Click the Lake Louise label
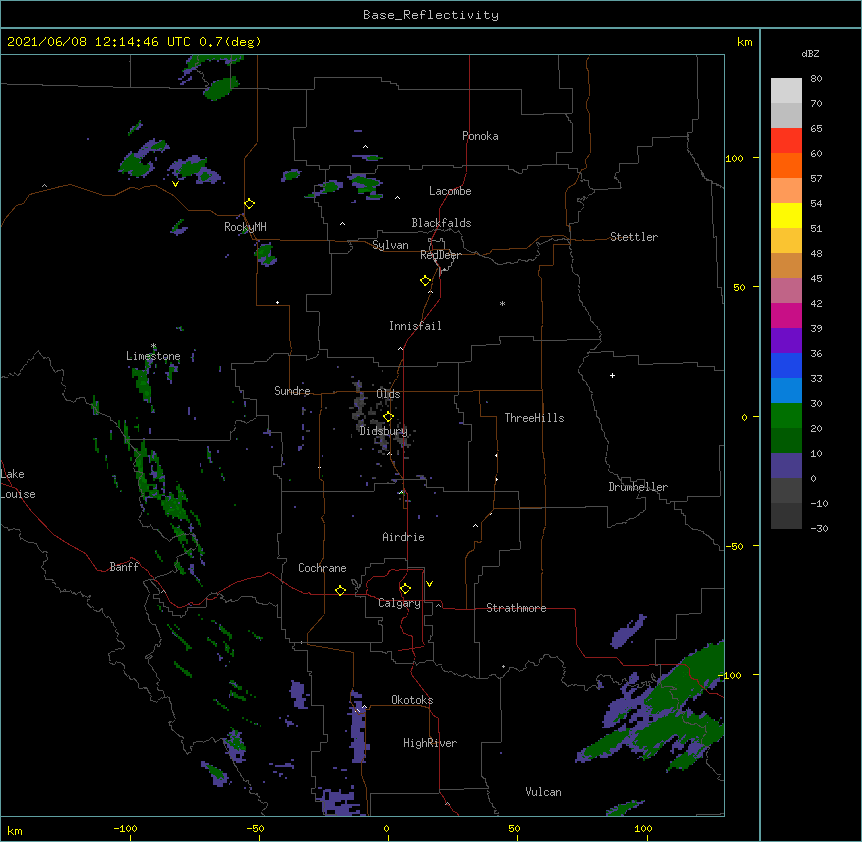 pos(18,484)
